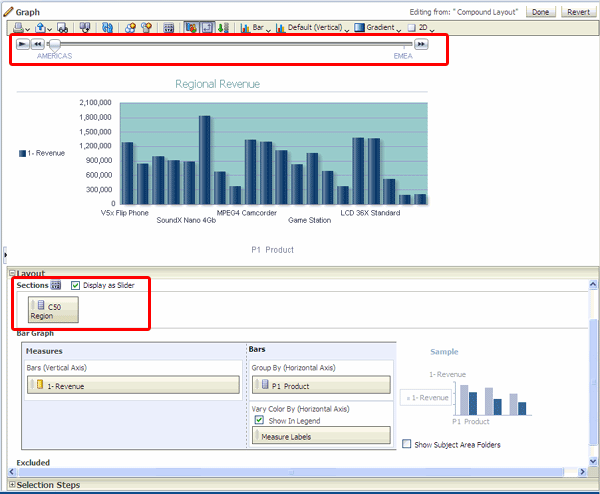The height and width of the screenshot is (494, 600).
Task: Click the 1- Revenue legend entry
Action: 42,153
